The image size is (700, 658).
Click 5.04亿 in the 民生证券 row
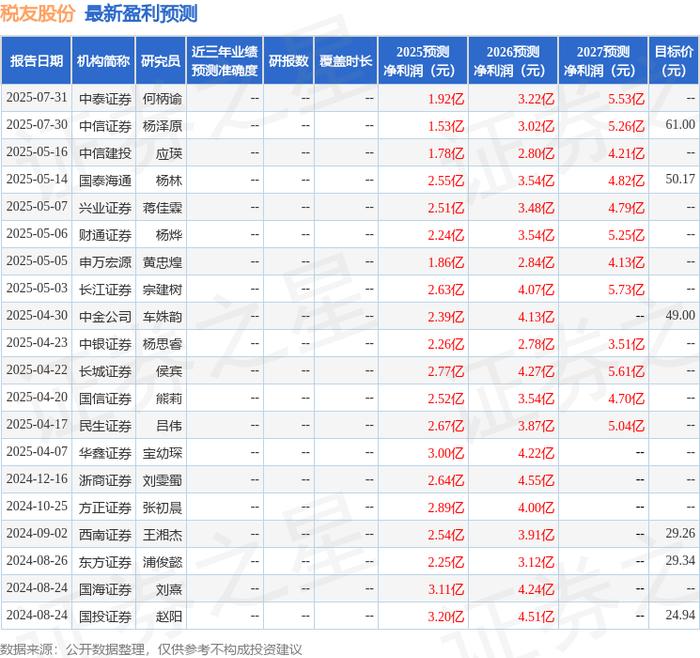626,426
